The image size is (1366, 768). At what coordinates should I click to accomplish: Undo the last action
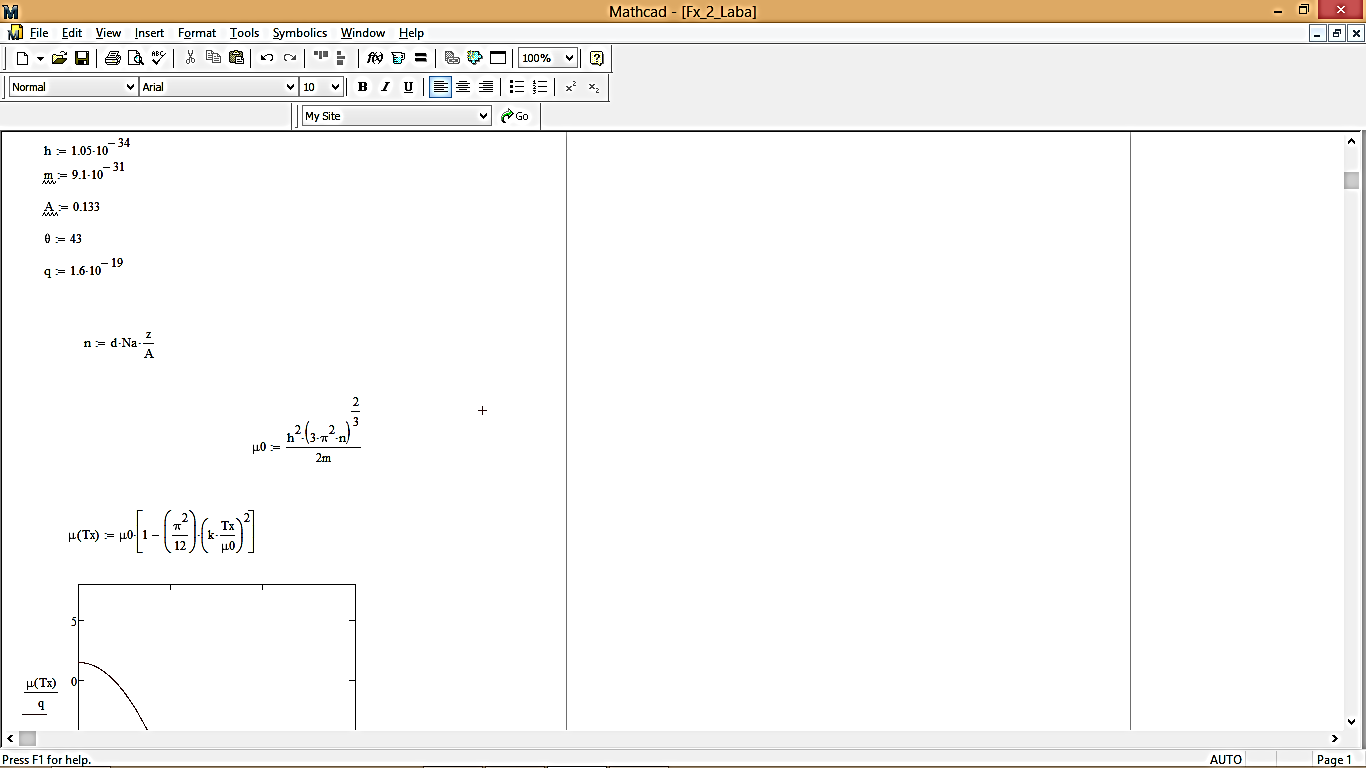pyautogui.click(x=267, y=58)
